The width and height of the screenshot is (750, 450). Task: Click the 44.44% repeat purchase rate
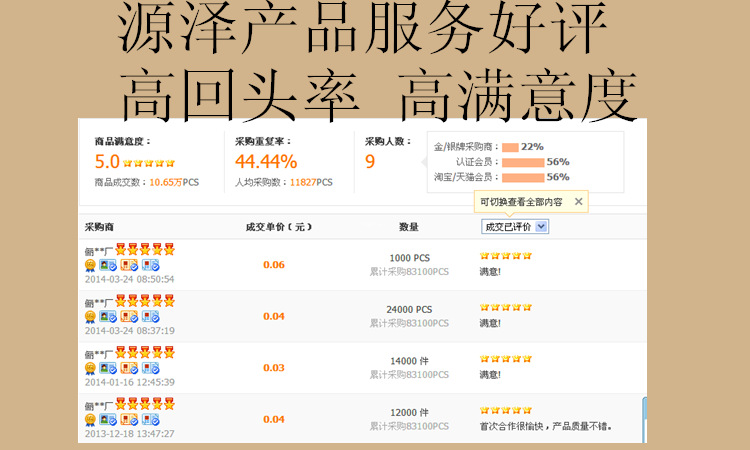pyautogui.click(x=266, y=162)
